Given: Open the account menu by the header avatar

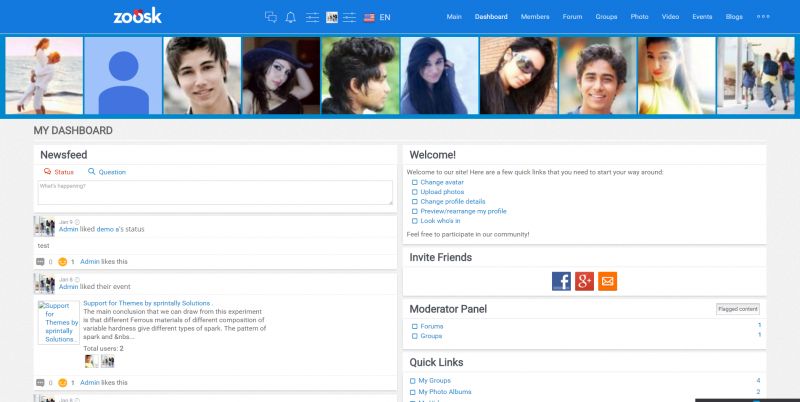Looking at the screenshot, I should [333, 17].
